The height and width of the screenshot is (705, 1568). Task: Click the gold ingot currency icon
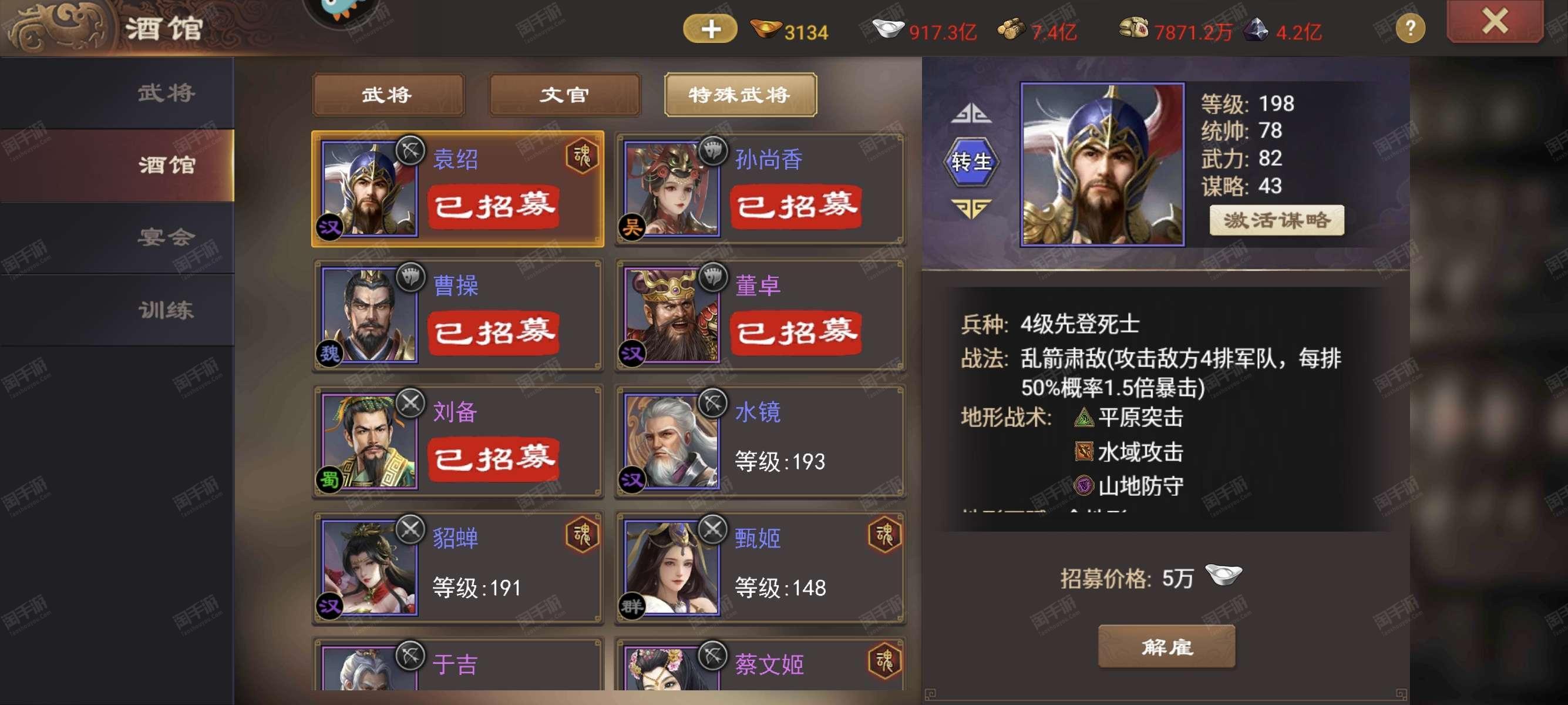[x=765, y=29]
